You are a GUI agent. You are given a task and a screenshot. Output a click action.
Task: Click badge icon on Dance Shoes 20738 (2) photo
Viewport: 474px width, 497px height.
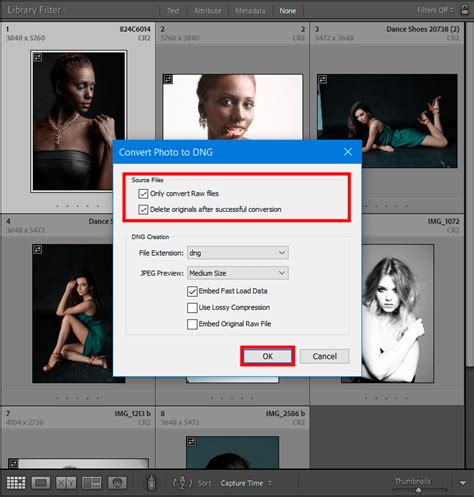tap(322, 79)
